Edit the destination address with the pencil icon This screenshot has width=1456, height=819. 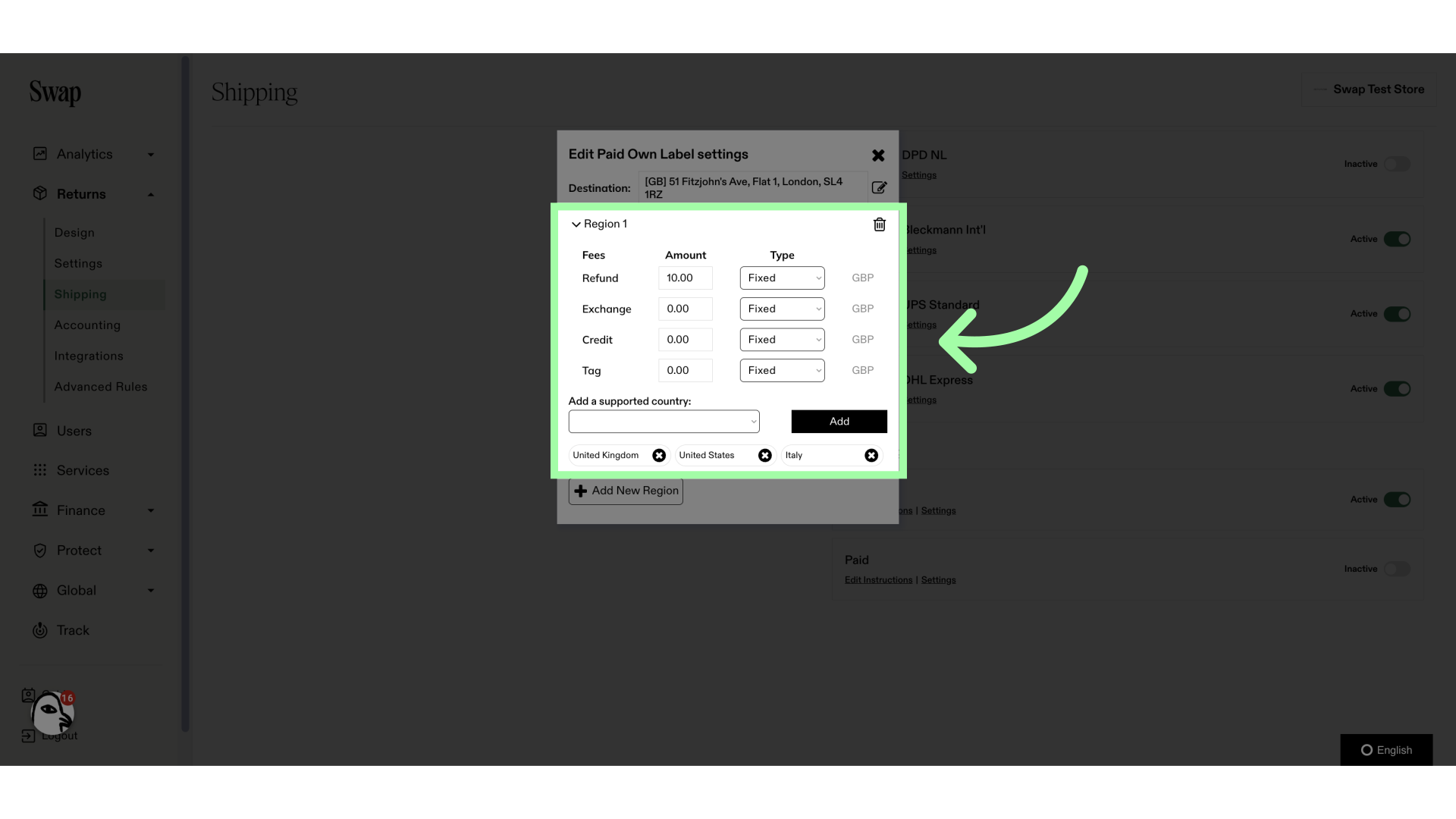[879, 188]
